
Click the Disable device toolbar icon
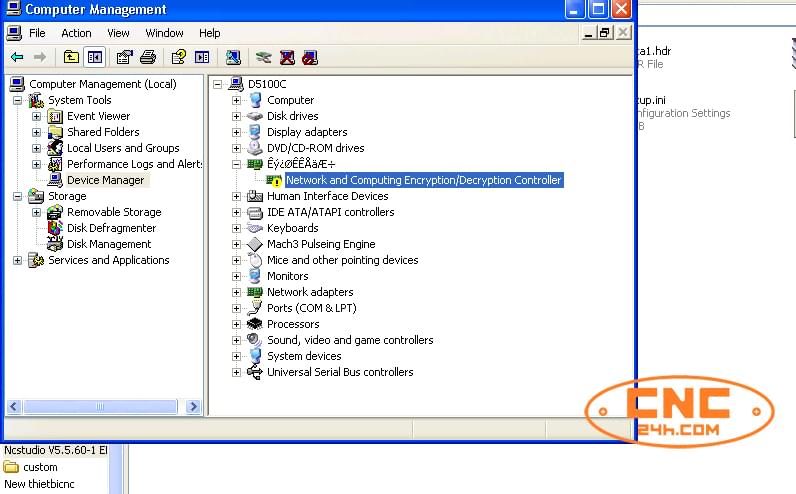point(310,57)
